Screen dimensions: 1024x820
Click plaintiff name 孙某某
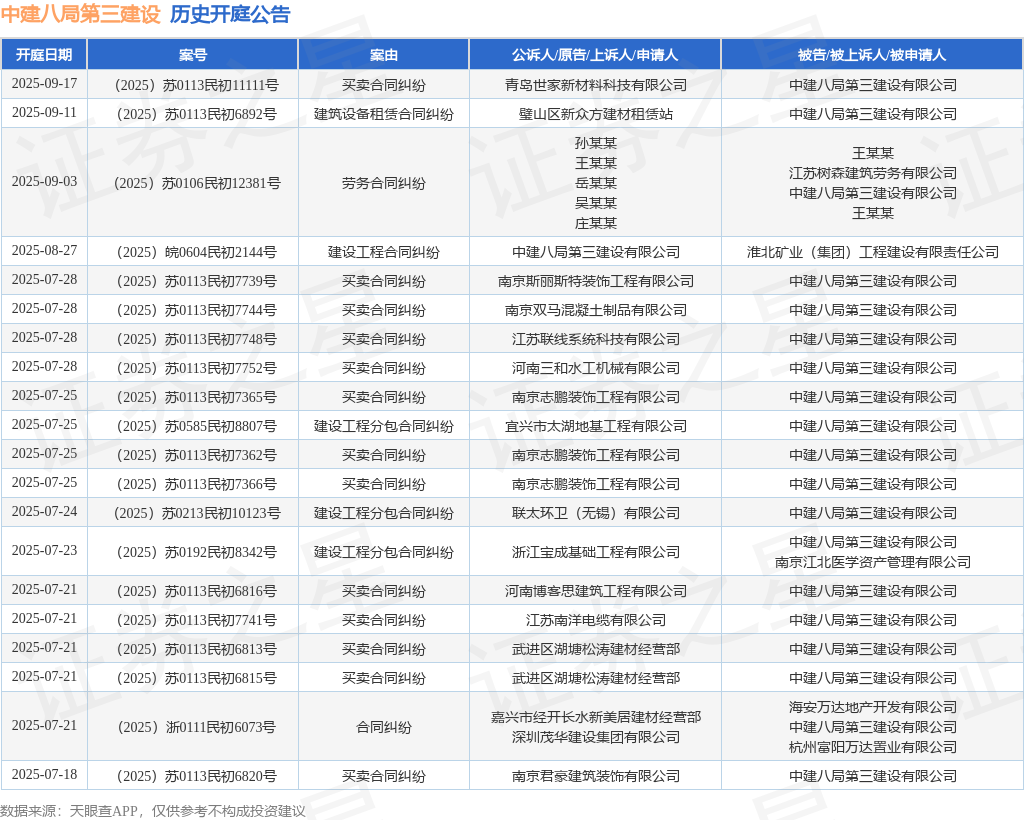click(x=596, y=143)
